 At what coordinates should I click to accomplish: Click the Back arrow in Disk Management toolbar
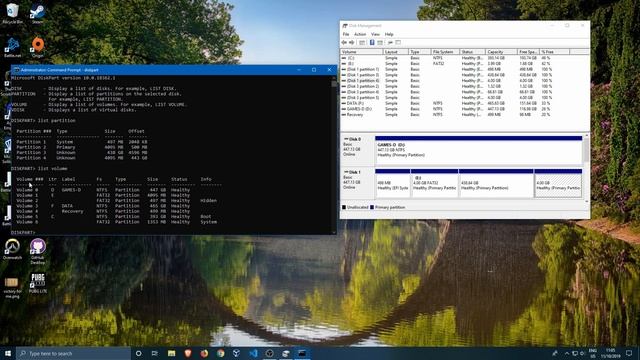(344, 42)
